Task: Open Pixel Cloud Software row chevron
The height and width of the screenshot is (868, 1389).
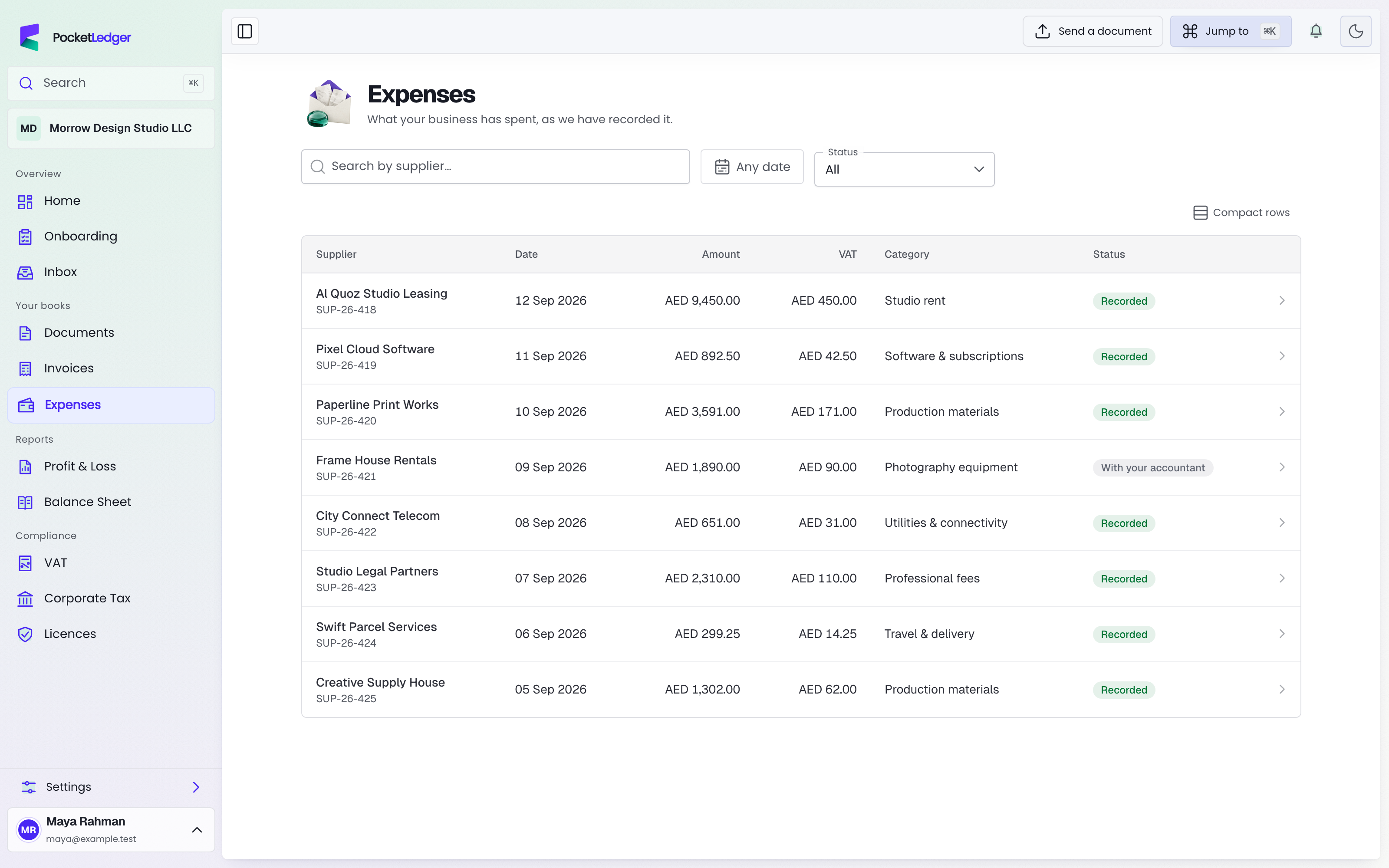Action: [x=1282, y=356]
